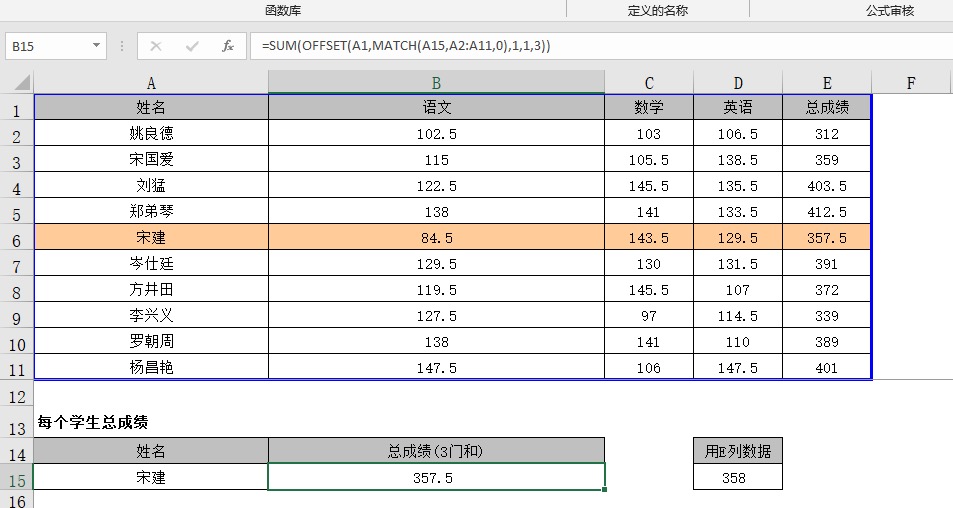The image size is (953, 508).
Task: Select column A header
Action: pyautogui.click(x=151, y=83)
